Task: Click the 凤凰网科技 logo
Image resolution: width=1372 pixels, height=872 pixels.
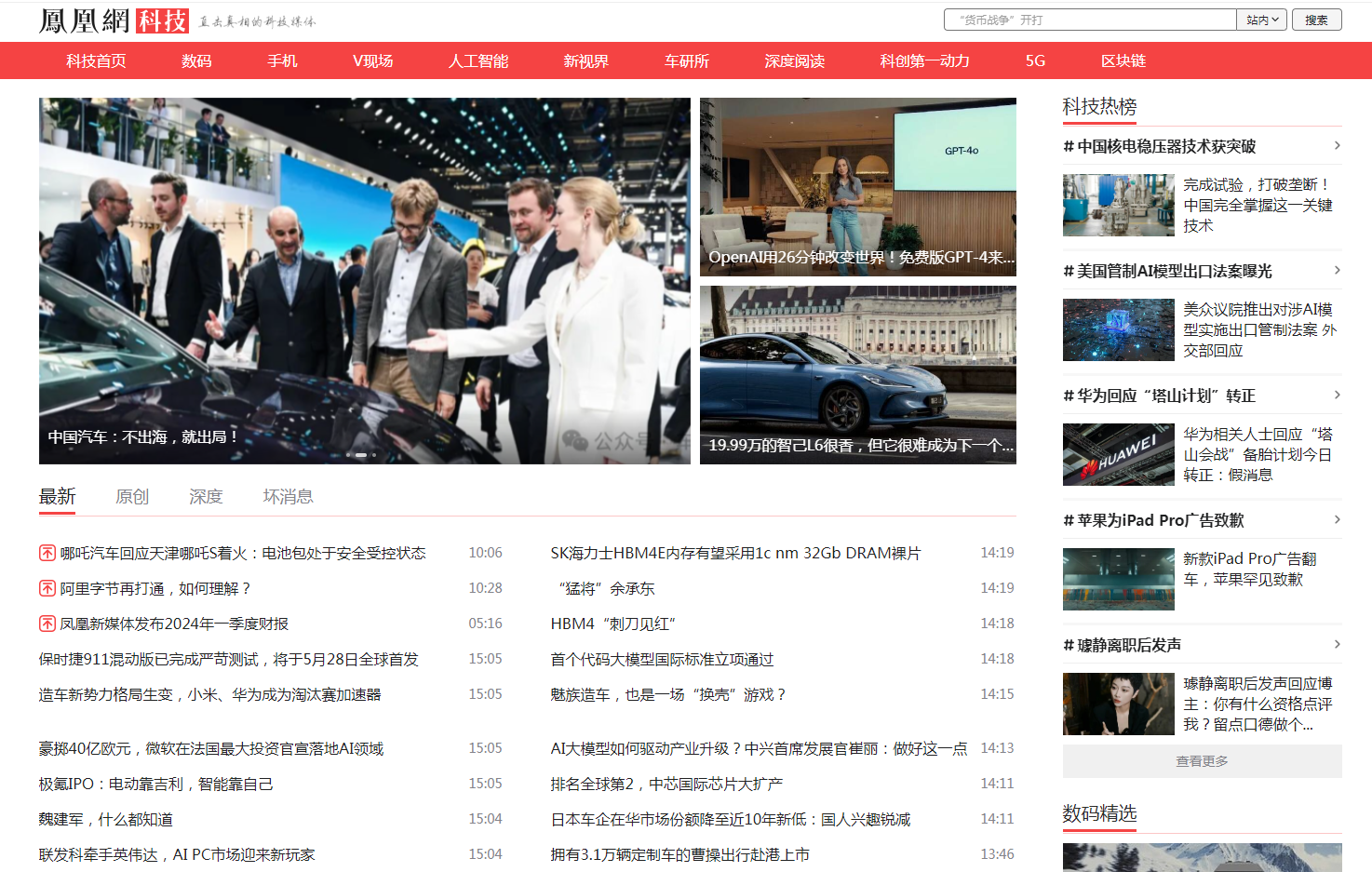Action: 114,20
